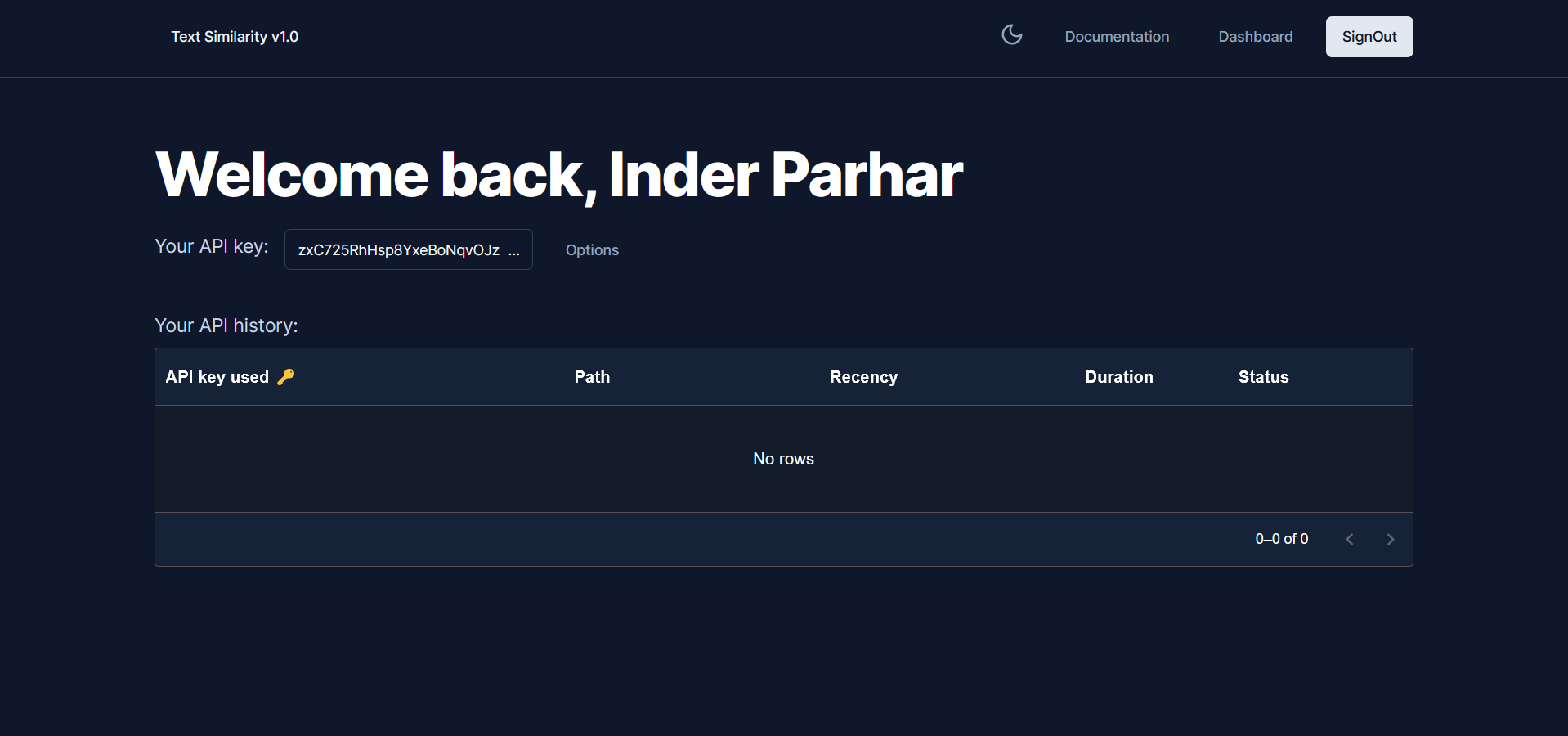Viewport: 1568px width, 736px height.
Task: Click the No rows message in the table
Action: coord(783,459)
